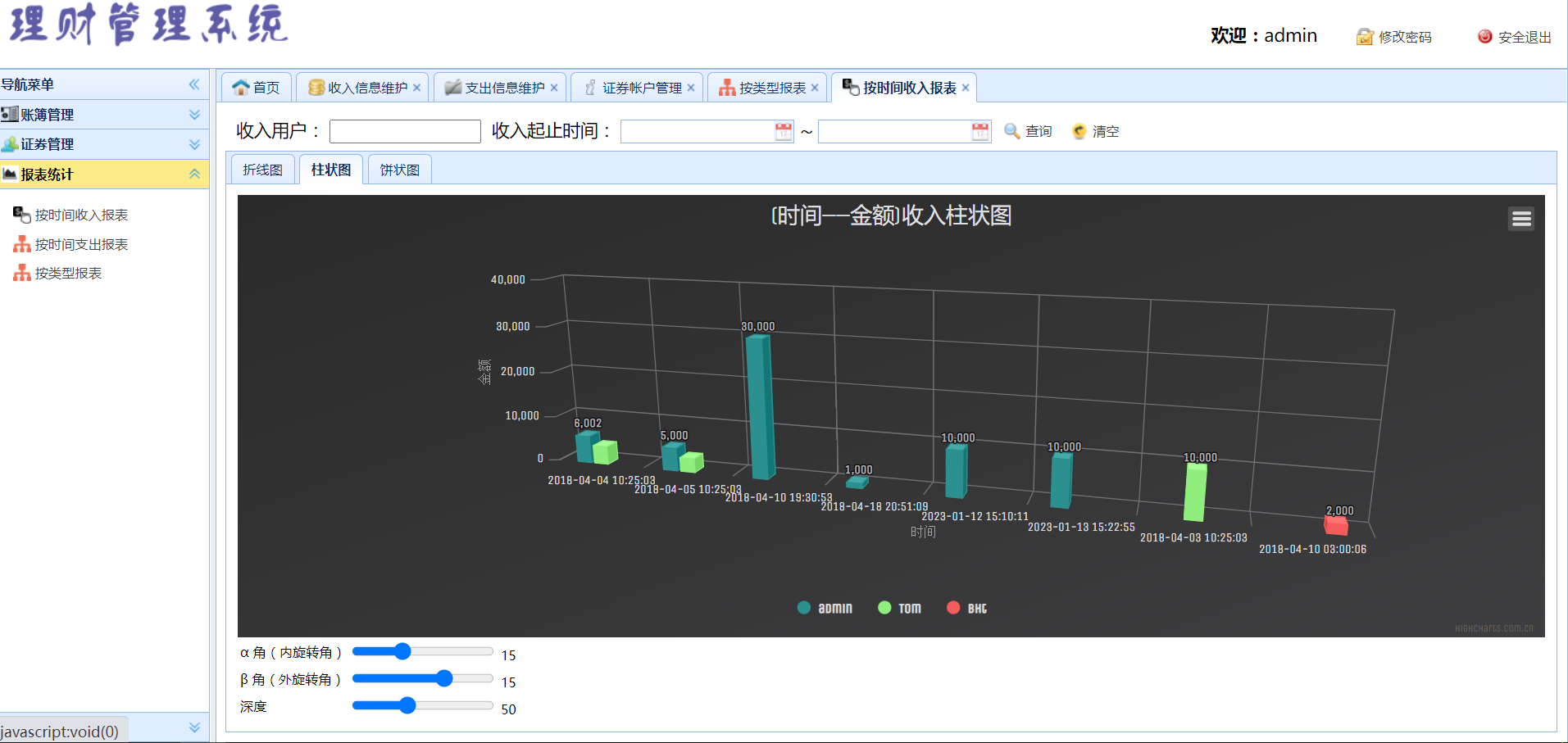
Task: Collapse the 报表统计 accordion section
Action: tap(194, 174)
